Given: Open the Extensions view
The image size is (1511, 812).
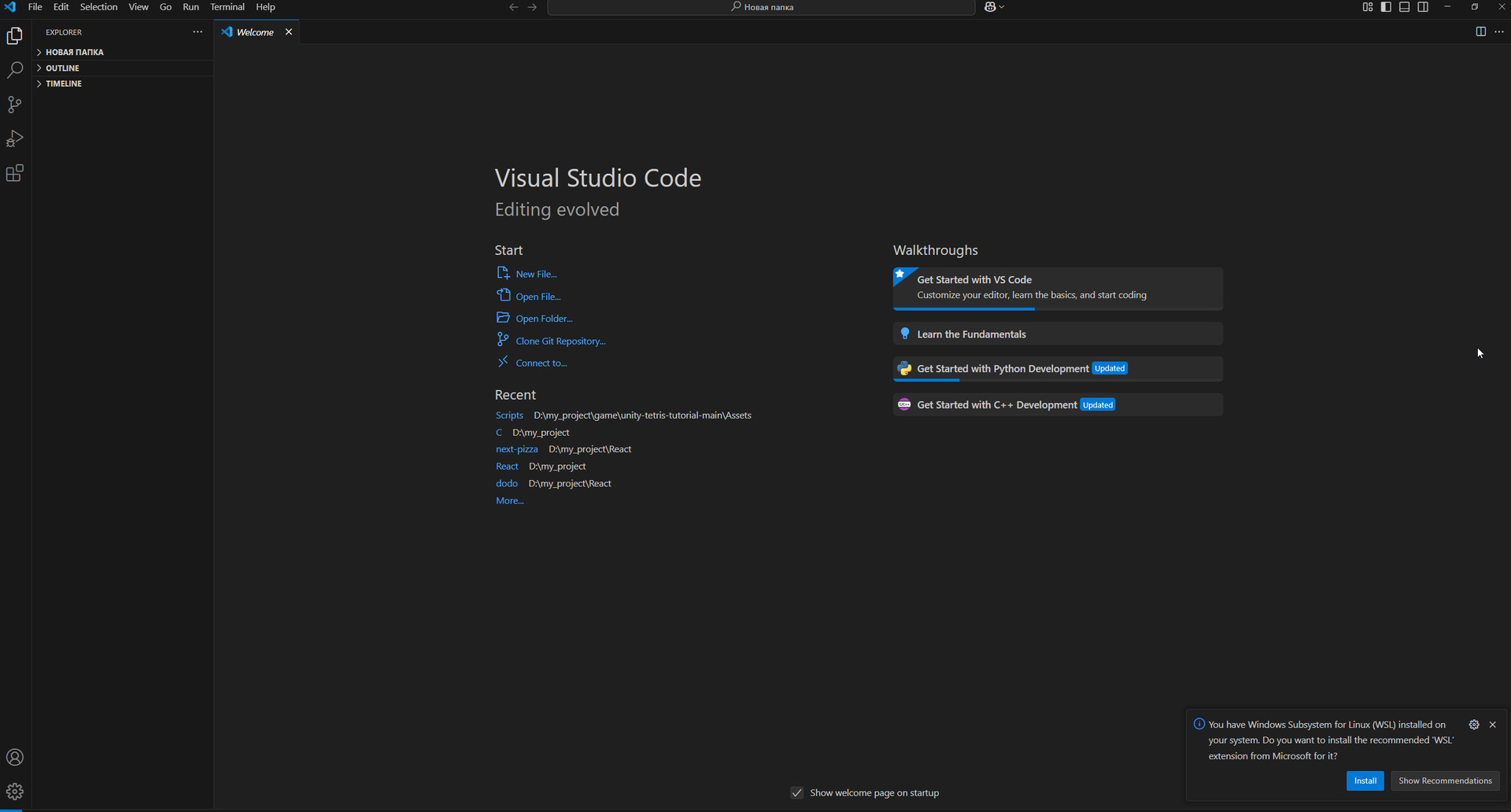Looking at the screenshot, I should [x=15, y=174].
